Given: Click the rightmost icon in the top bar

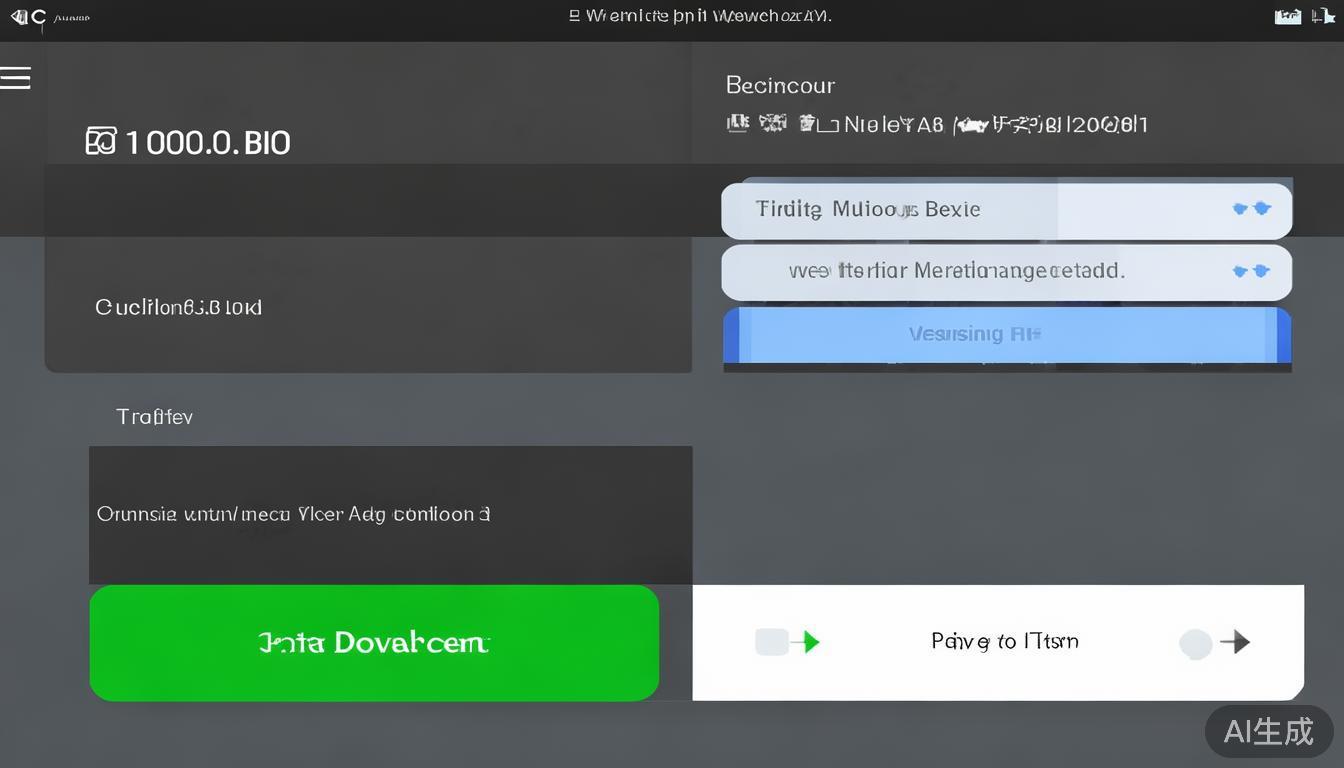Looking at the screenshot, I should coord(1323,16).
